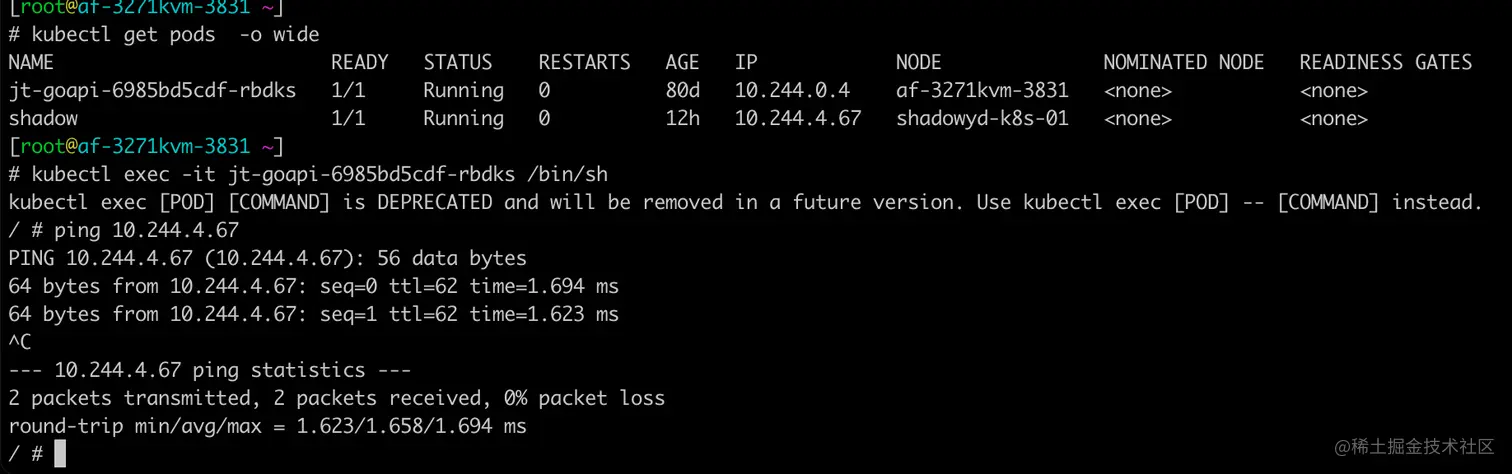Click the kubectl get pods -o wide command

click(x=164, y=34)
